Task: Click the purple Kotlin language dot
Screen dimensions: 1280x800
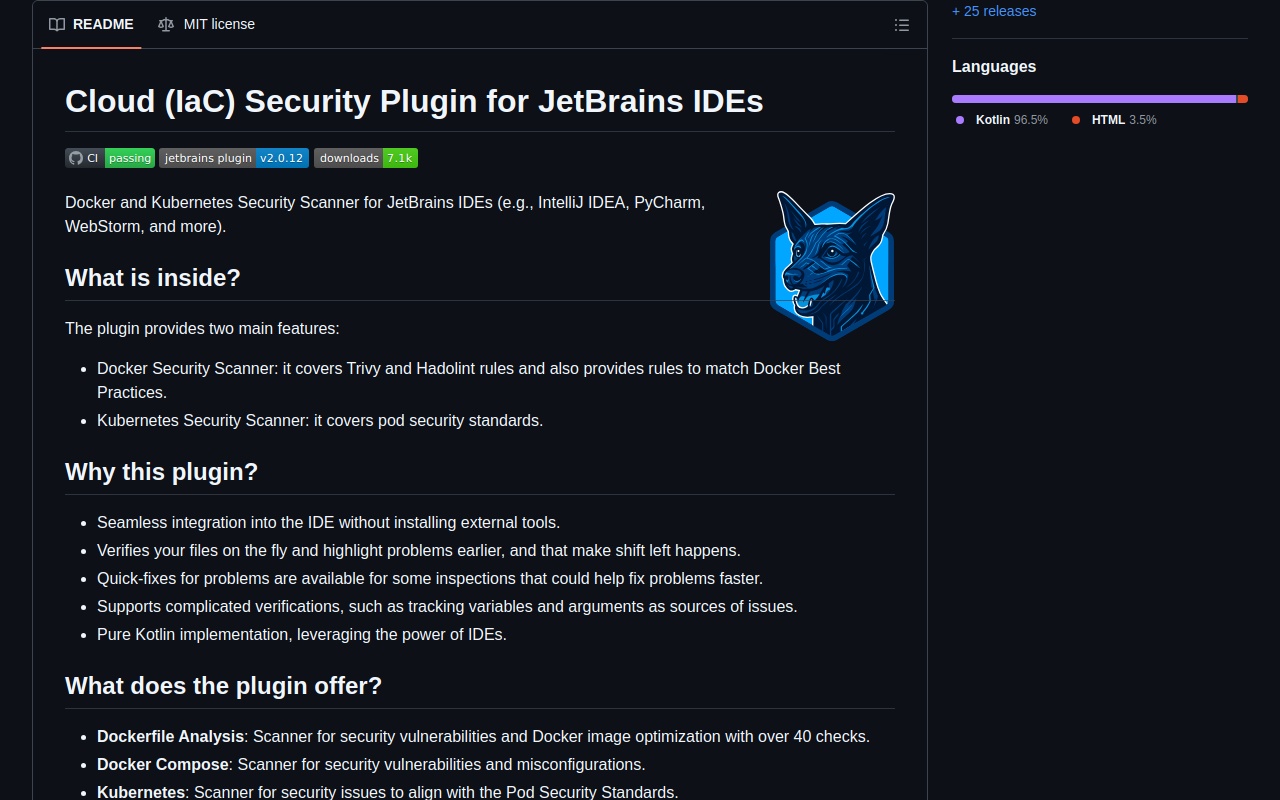Action: (x=960, y=120)
